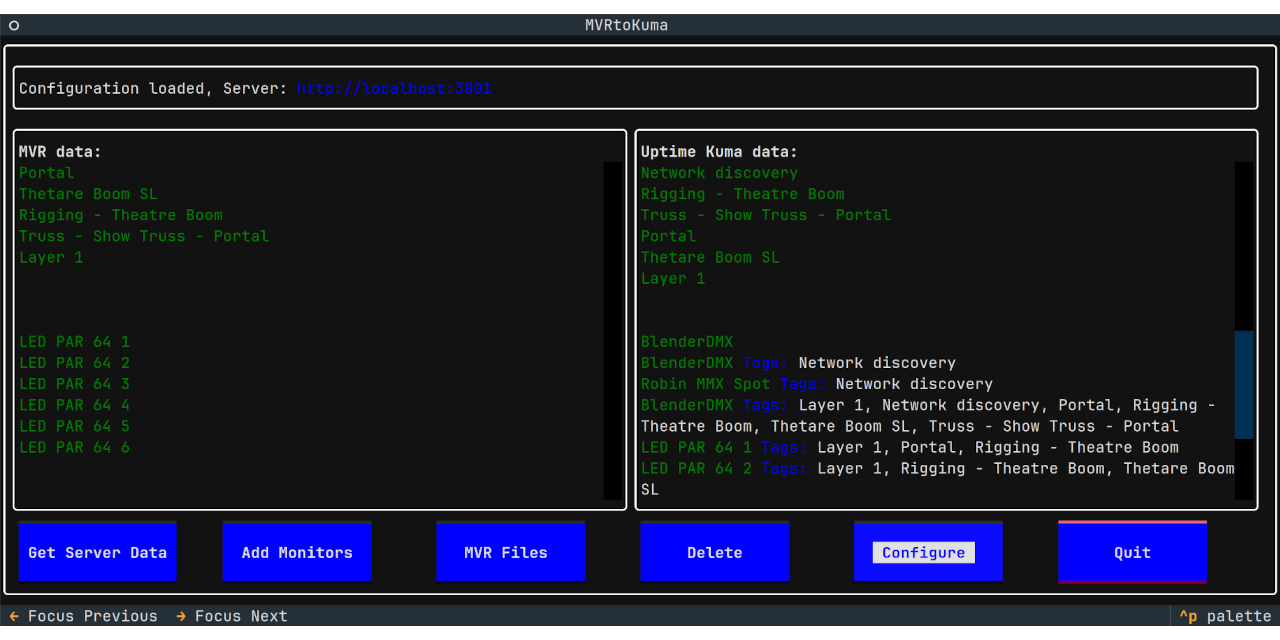Open the localhost:3001 server link
The image size is (1280, 640).
(x=394, y=88)
